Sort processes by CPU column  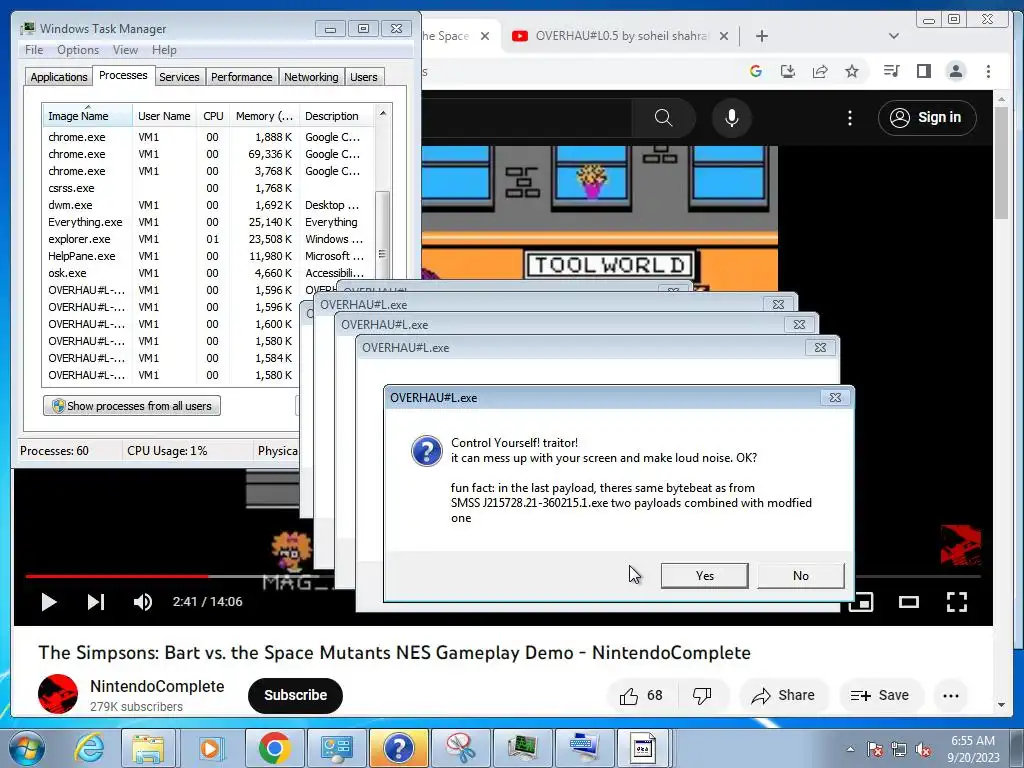tap(213, 116)
